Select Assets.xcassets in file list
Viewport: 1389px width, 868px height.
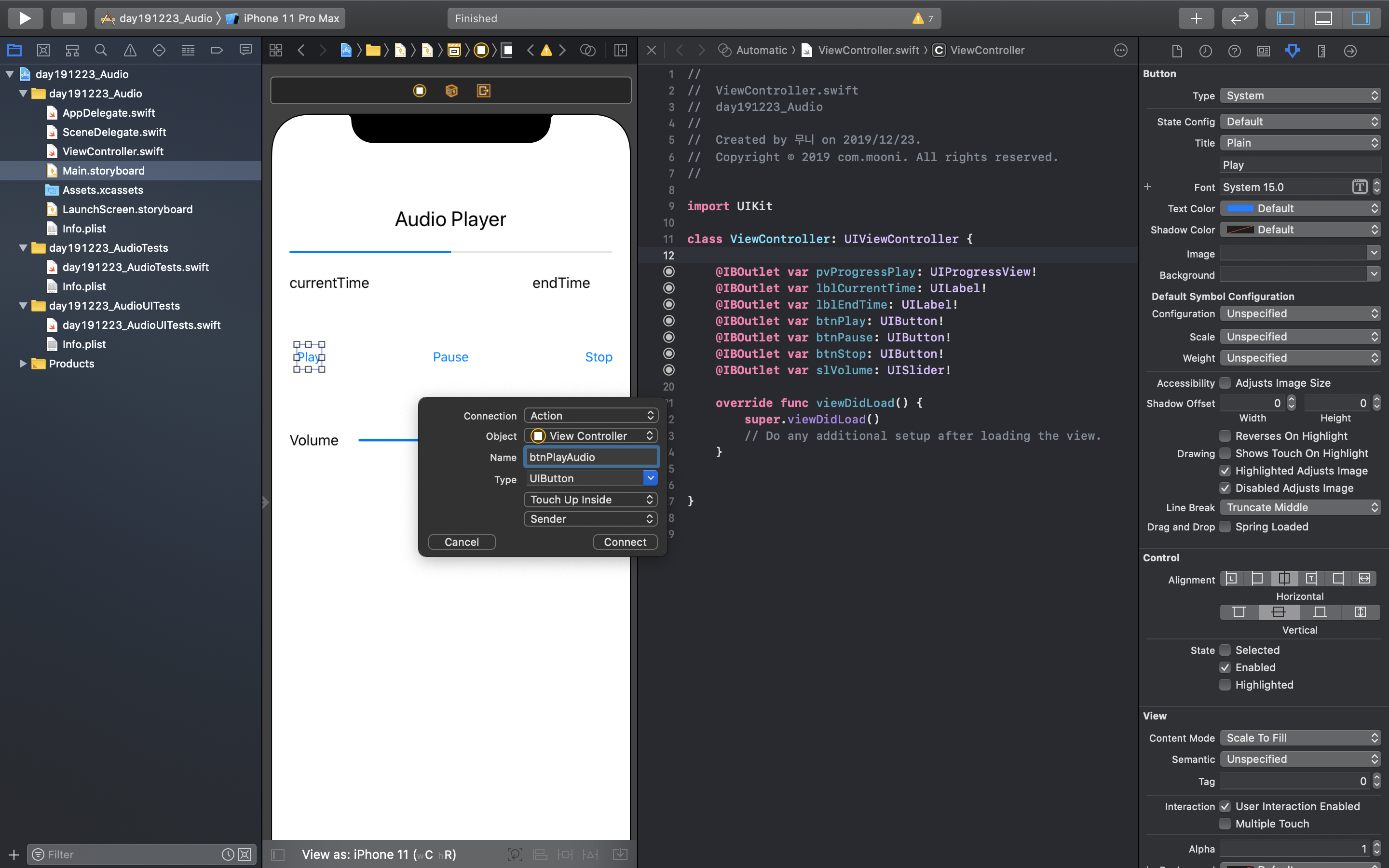pos(103,190)
